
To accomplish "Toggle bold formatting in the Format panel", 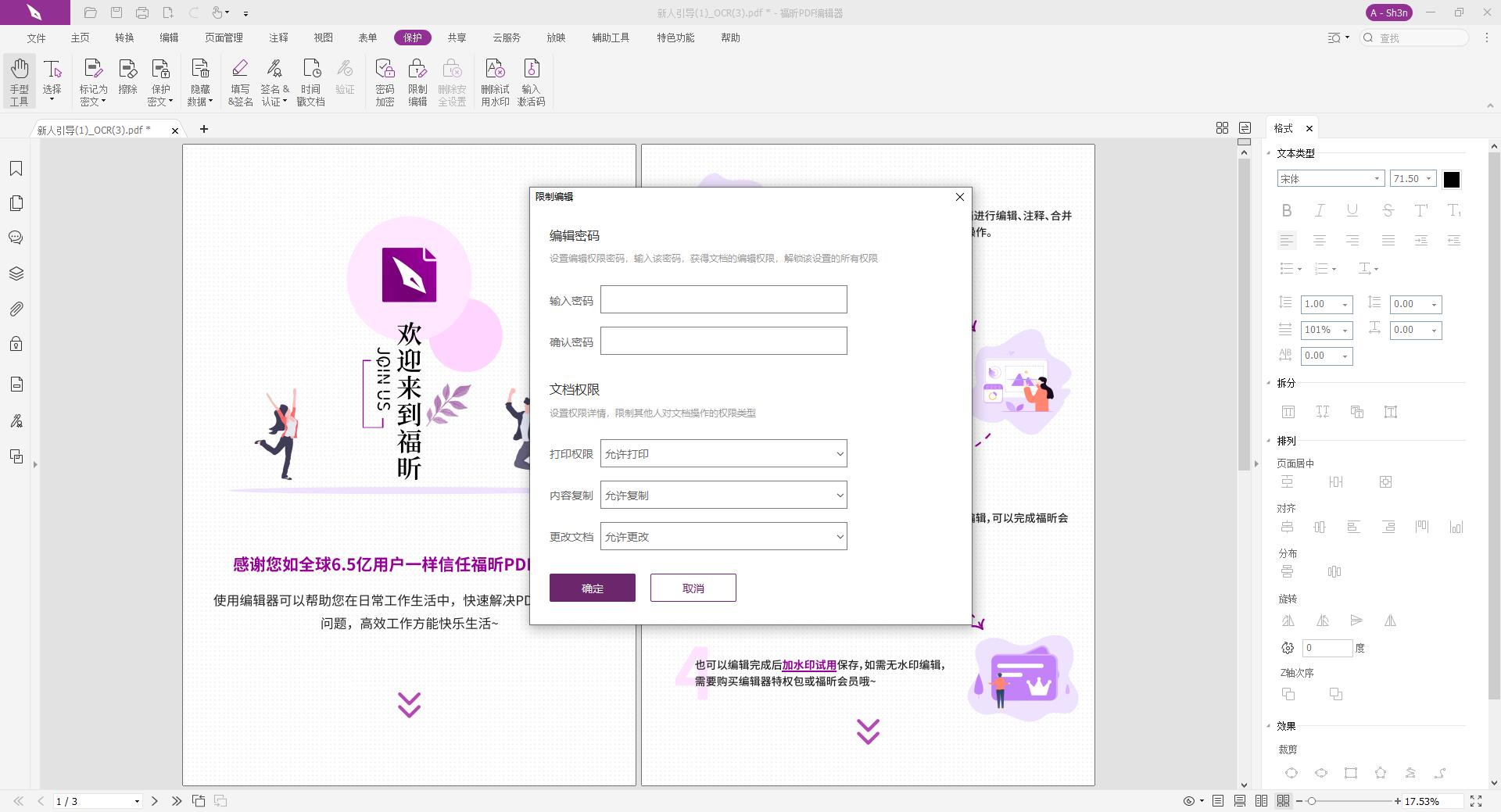I will [1287, 210].
